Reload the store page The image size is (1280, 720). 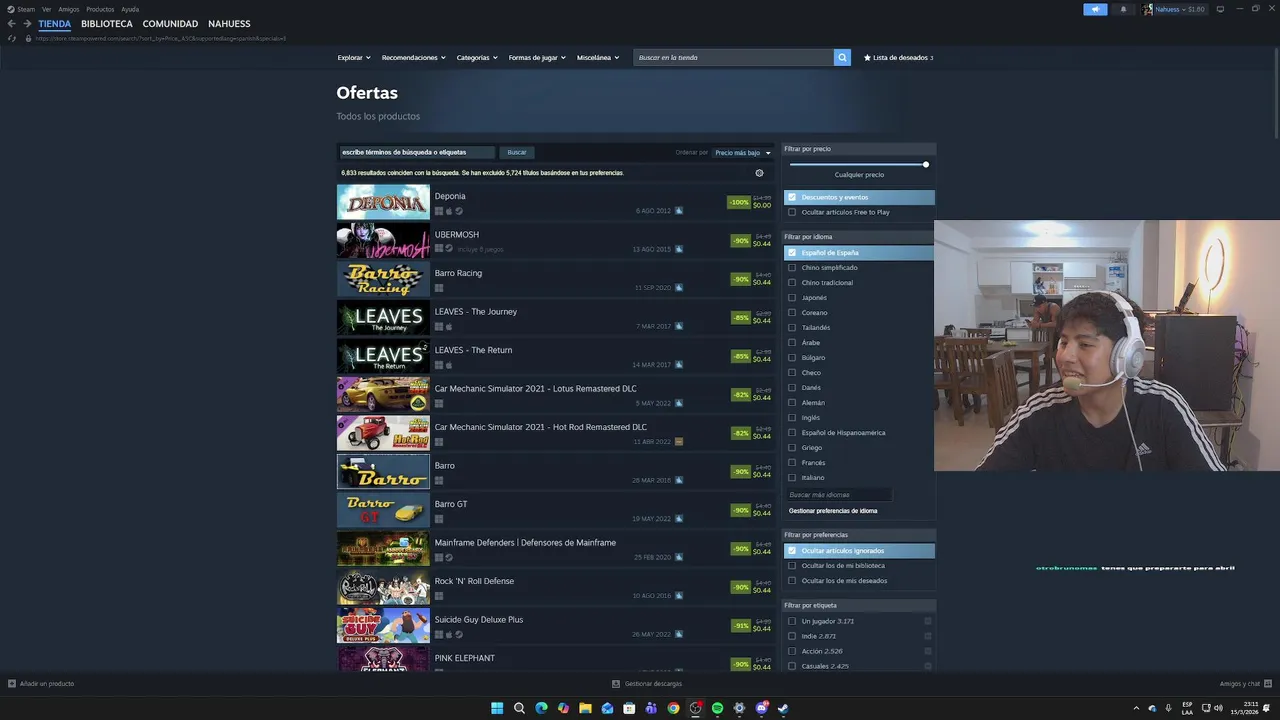tap(12, 38)
